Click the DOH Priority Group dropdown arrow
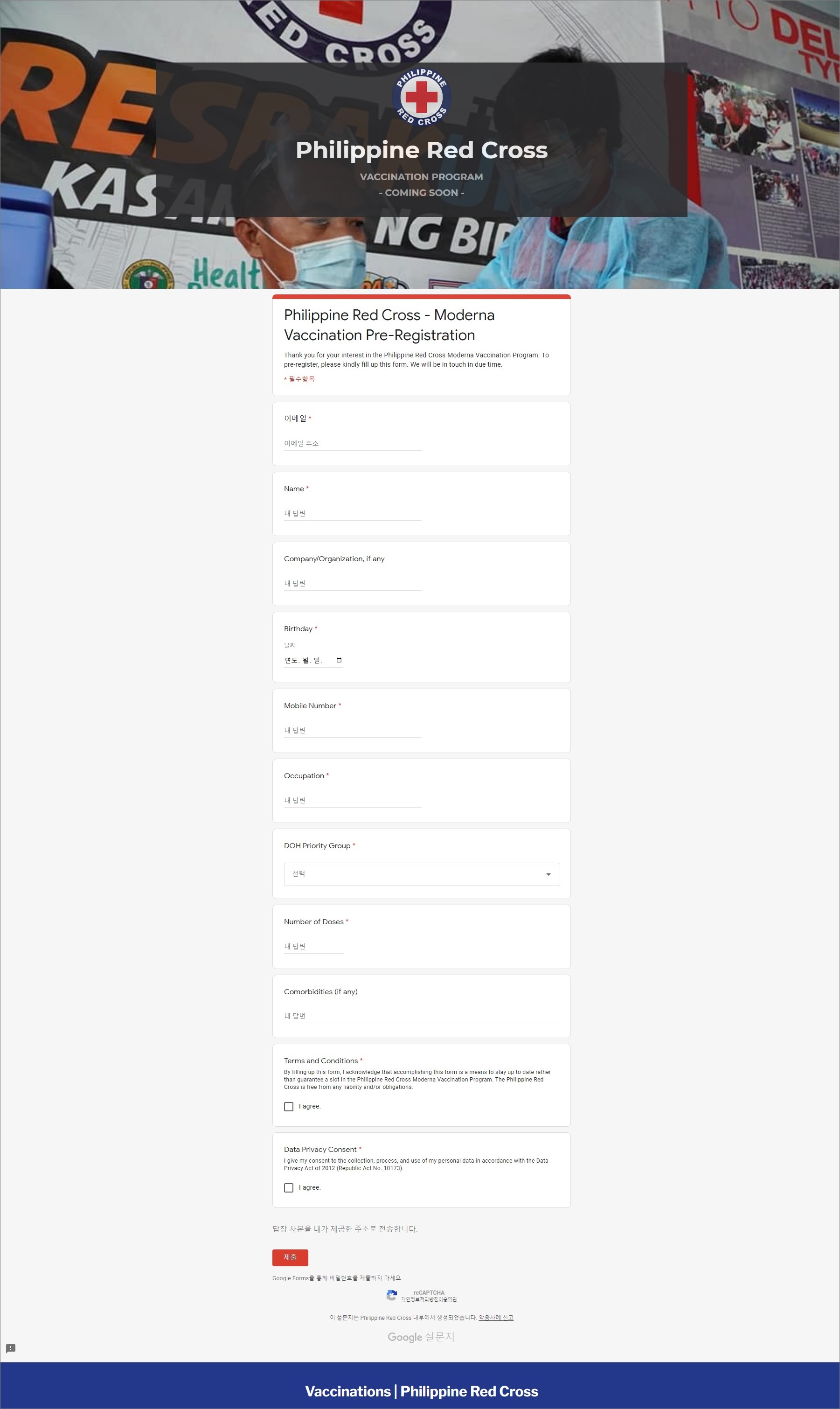This screenshot has width=840, height=1409. pyautogui.click(x=548, y=875)
